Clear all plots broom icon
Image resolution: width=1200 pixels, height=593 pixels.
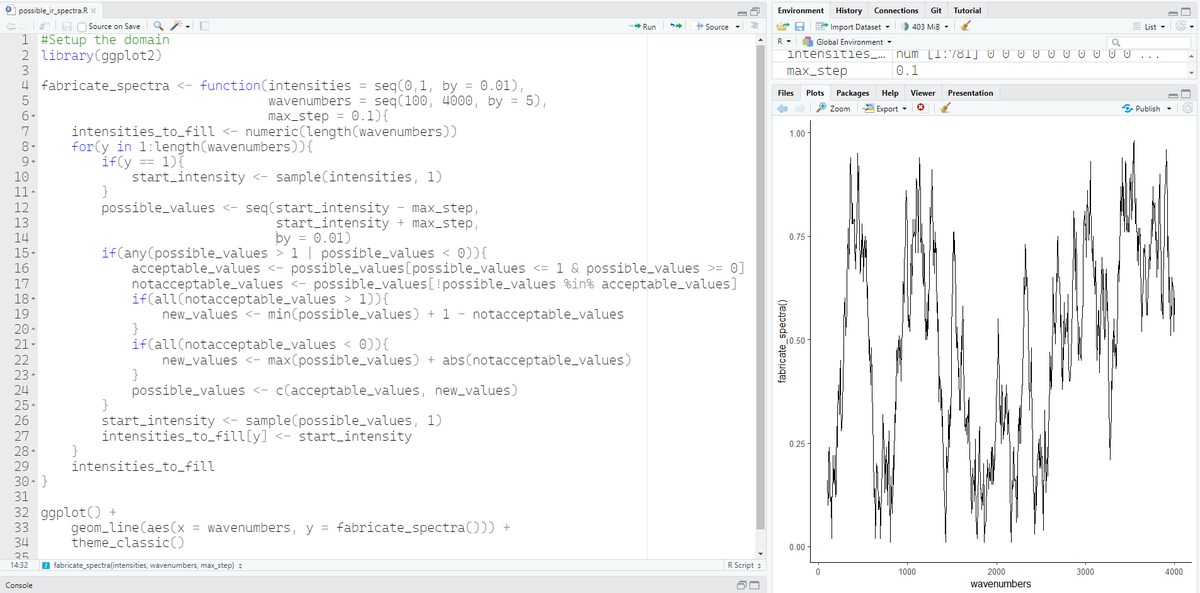(x=945, y=107)
